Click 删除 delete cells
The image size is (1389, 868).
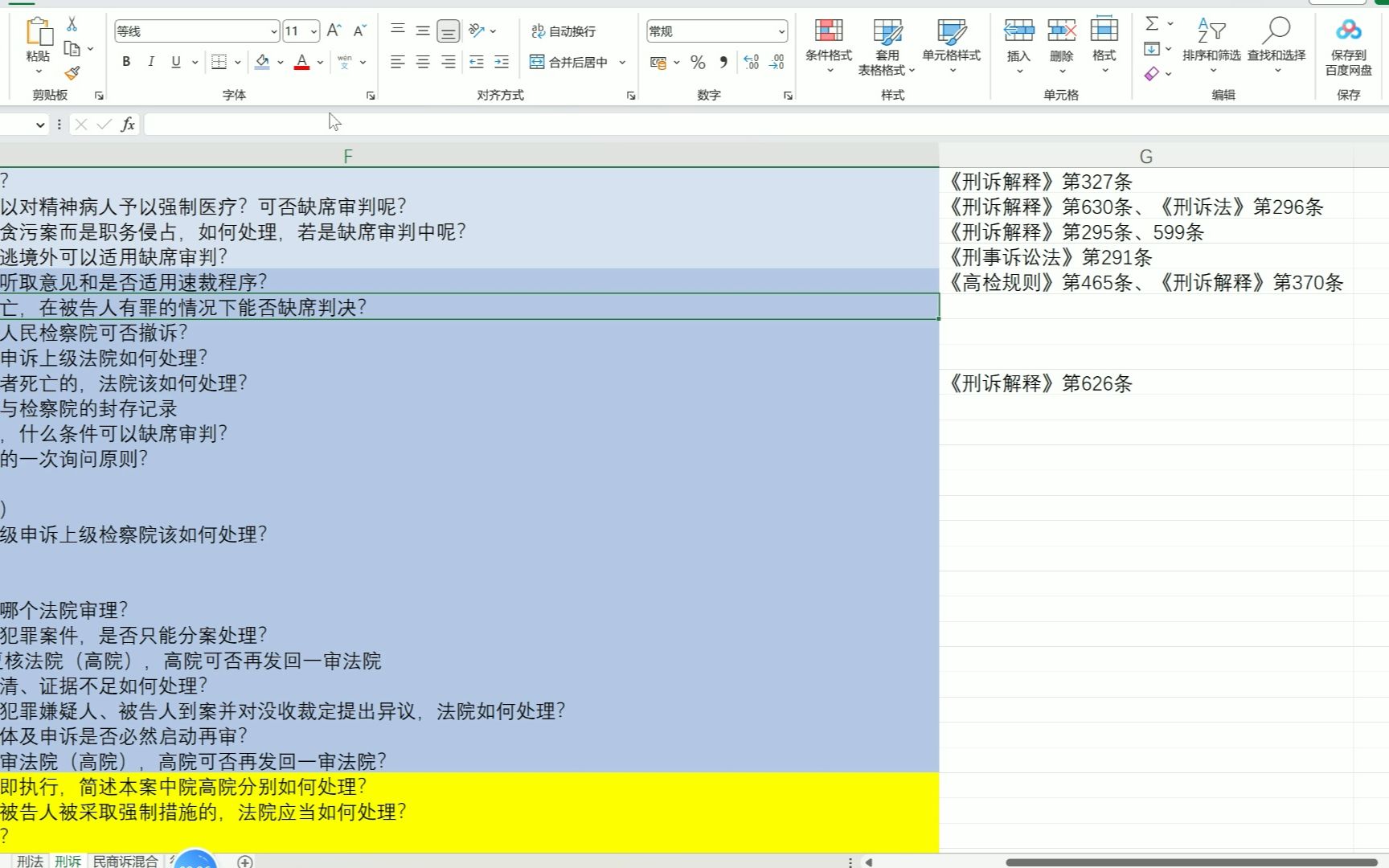[1062, 46]
